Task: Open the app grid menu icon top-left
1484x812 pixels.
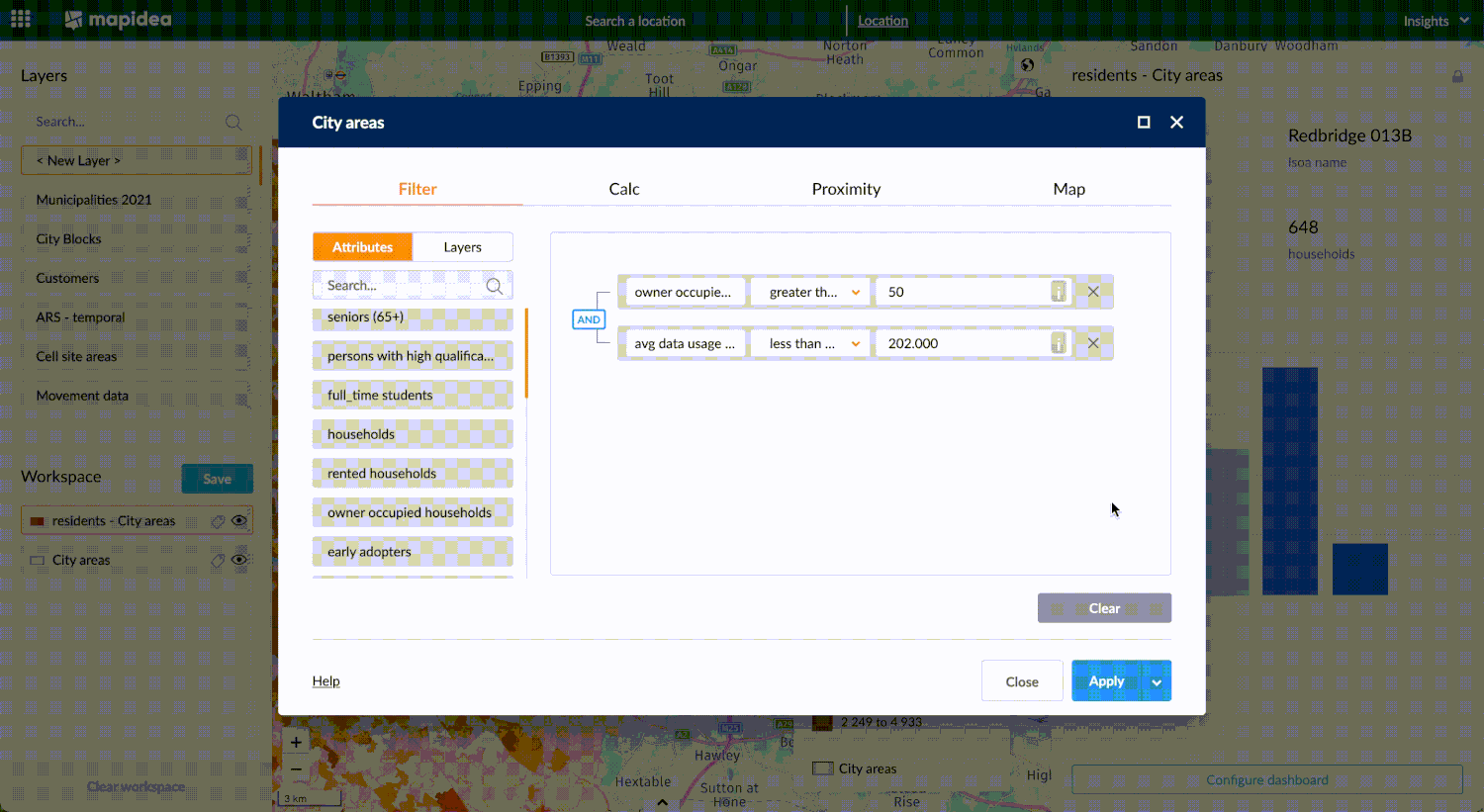Action: 19,19
